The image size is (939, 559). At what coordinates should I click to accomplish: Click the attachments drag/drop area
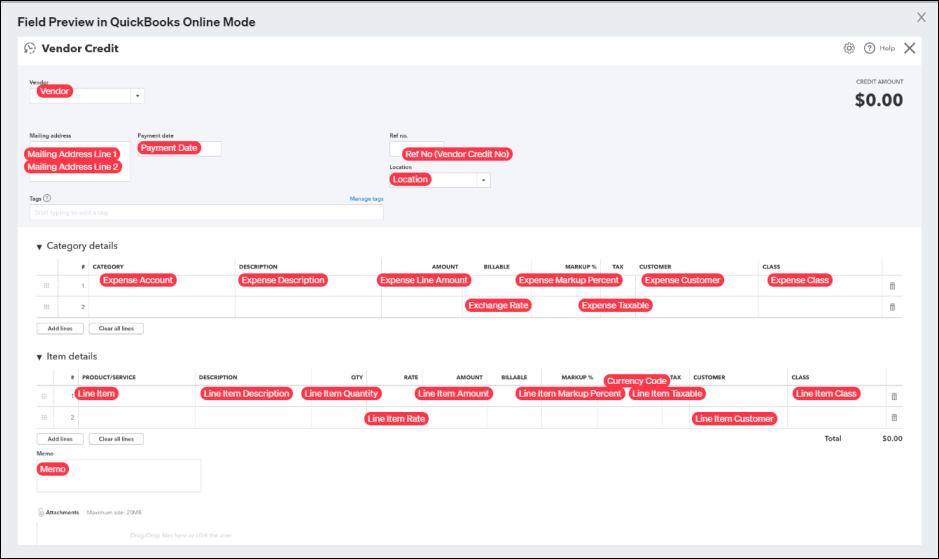(180, 535)
